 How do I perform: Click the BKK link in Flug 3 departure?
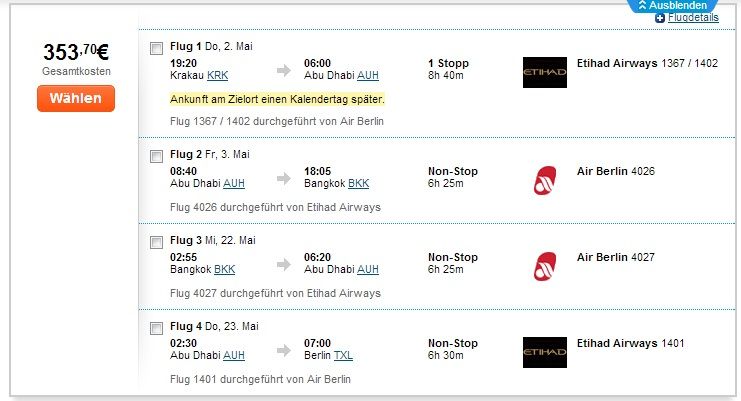coord(224,269)
